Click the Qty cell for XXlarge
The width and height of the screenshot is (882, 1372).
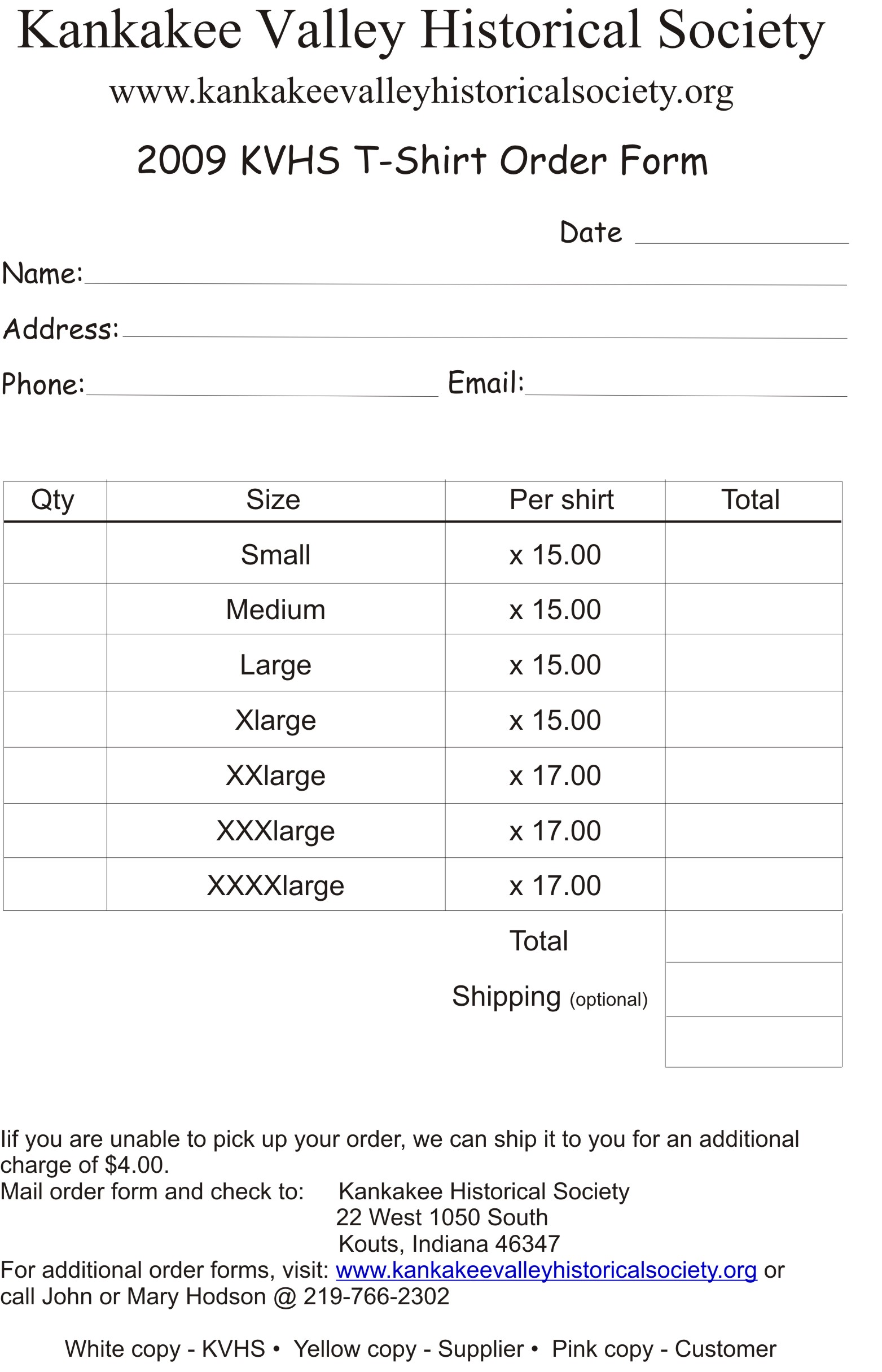pos(55,775)
